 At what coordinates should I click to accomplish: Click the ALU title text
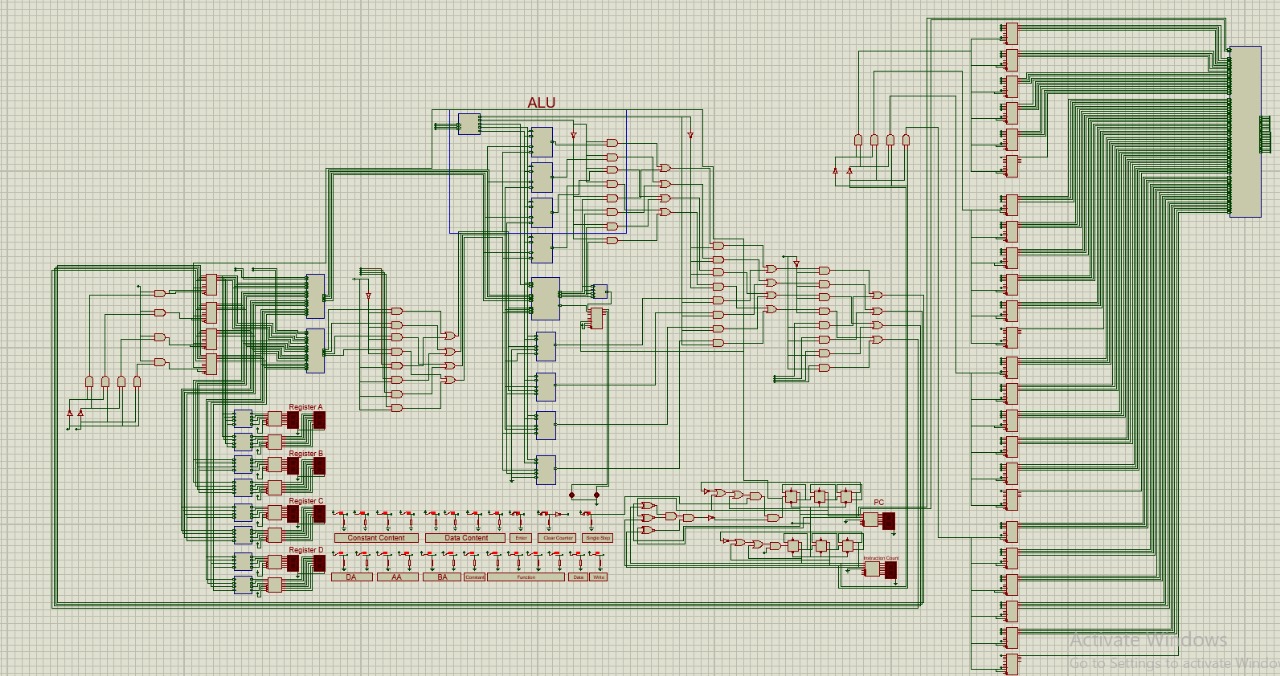tap(541, 103)
